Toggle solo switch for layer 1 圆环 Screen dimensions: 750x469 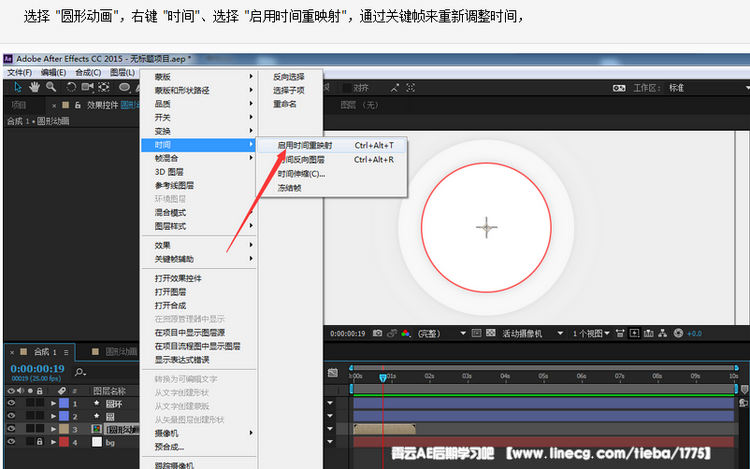point(30,403)
